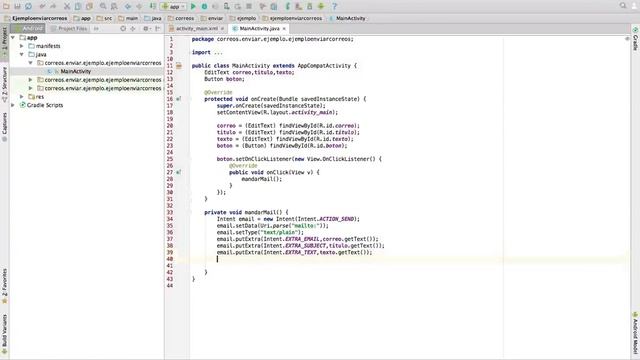This screenshot has width=640, height=360.
Task: Click the Save All toolbar icon
Action: point(17,6)
